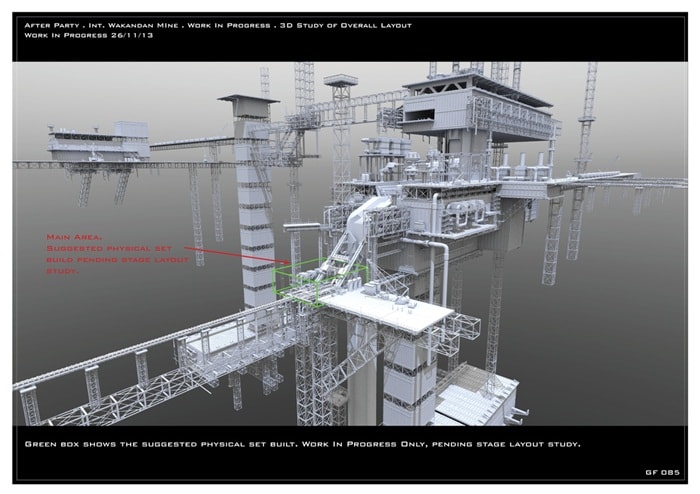Click the "GF 085" reference number
Image resolution: width=700 pixels, height=494 pixels.
662,472
